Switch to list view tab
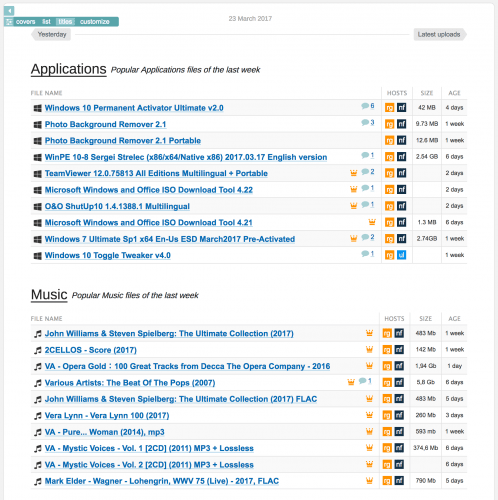Image resolution: width=498 pixels, height=500 pixels. click(x=46, y=22)
